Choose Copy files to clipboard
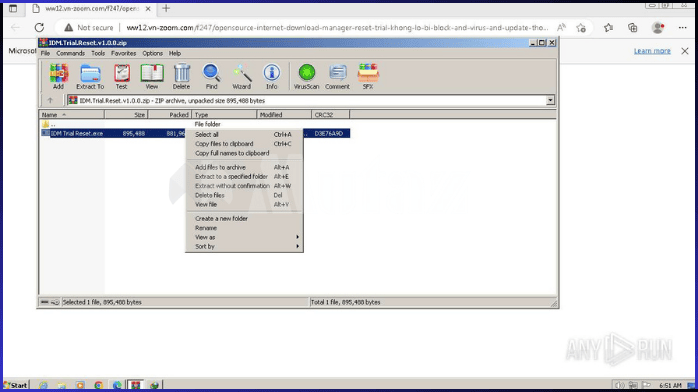This screenshot has width=698, height=392. (x=244, y=144)
